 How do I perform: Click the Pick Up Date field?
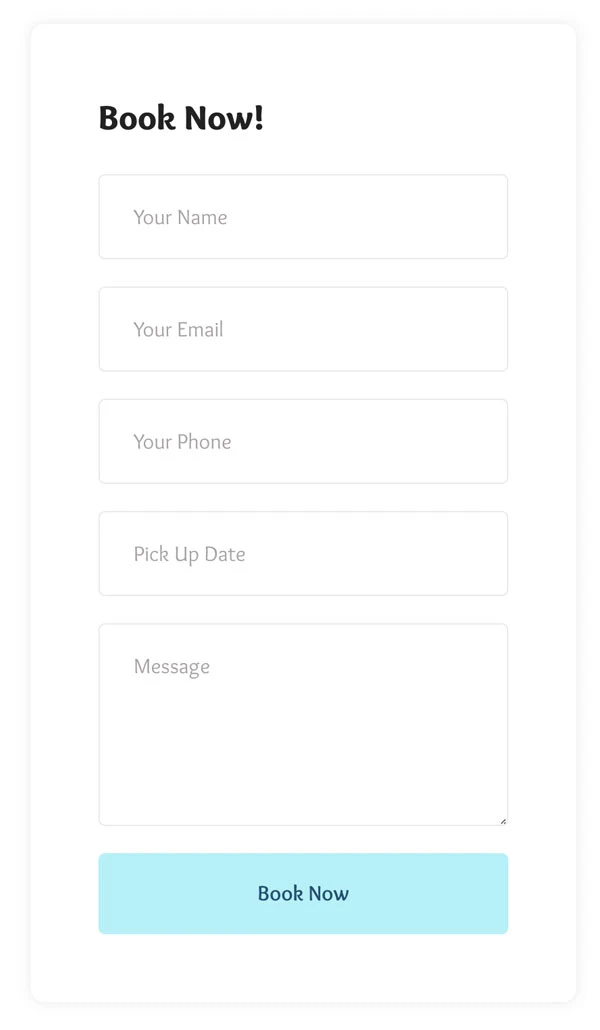click(x=302, y=553)
